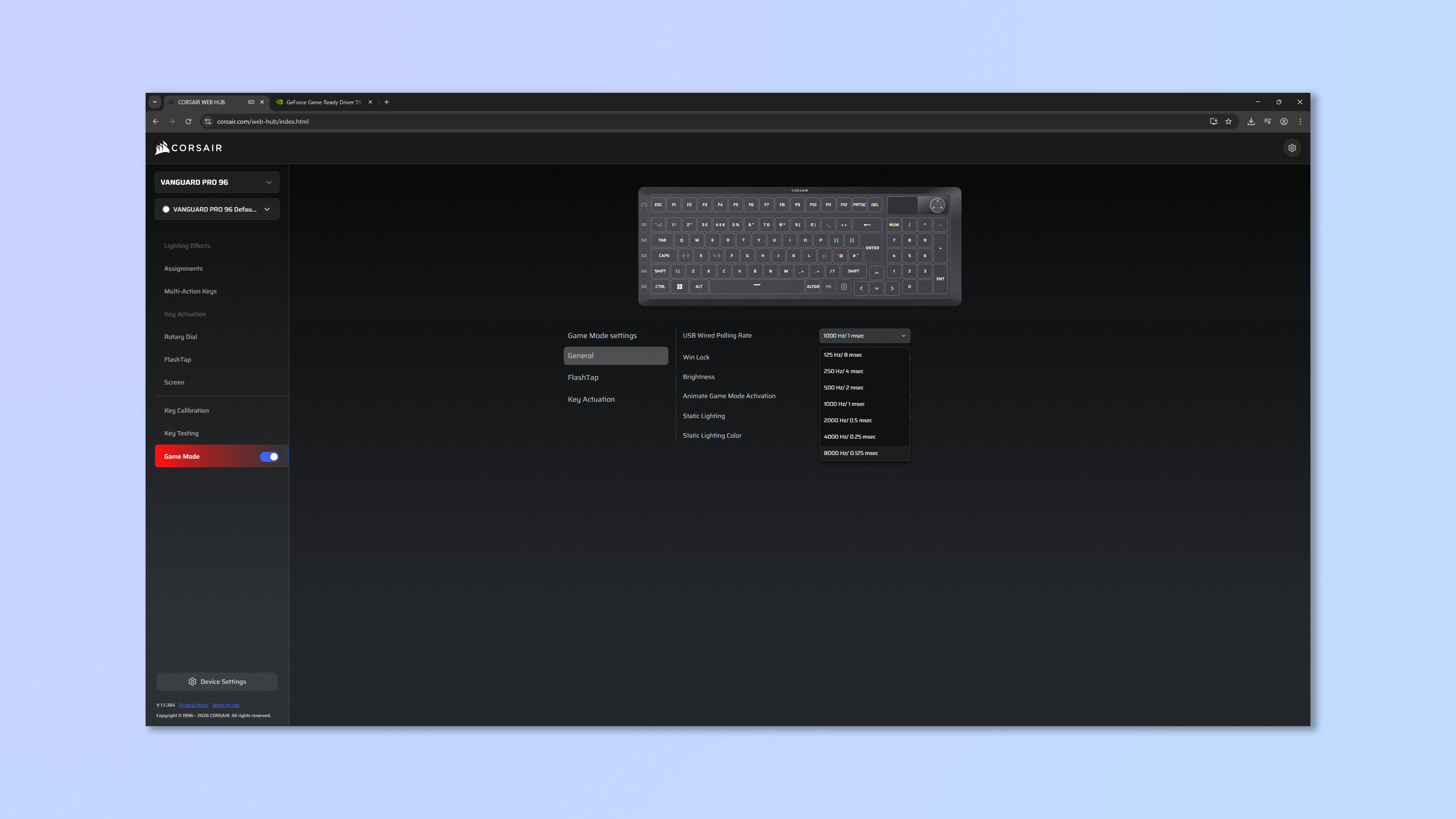Select the rotary dial knob on the keyboard
Viewport: 1456px width, 819px height.
point(936,205)
